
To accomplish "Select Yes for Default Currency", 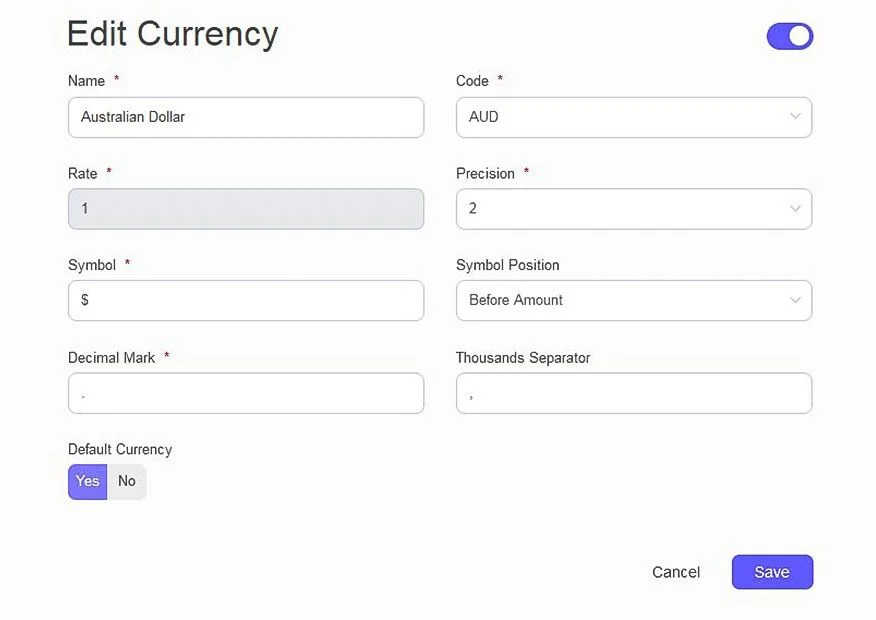I will tap(88, 481).
